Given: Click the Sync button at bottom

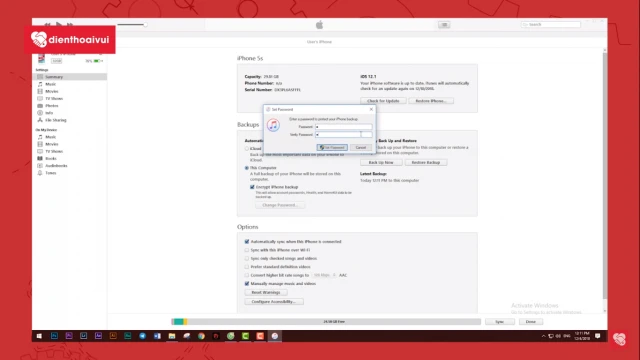Looking at the screenshot, I should point(500,322).
